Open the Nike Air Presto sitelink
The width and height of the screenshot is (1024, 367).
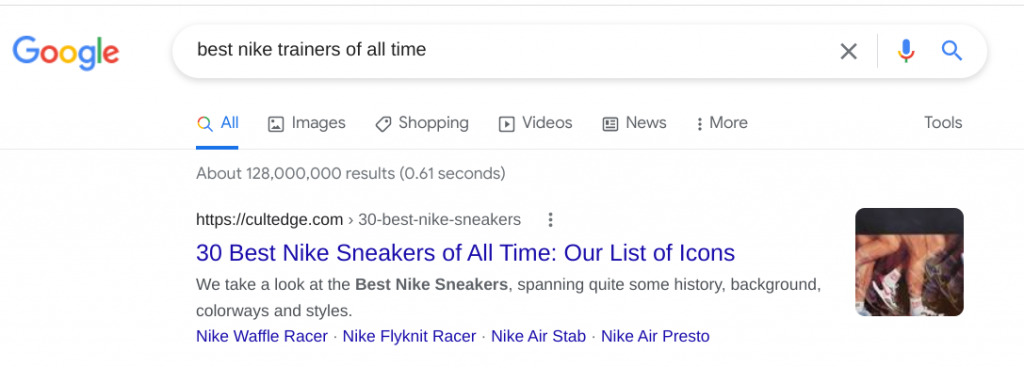click(655, 336)
